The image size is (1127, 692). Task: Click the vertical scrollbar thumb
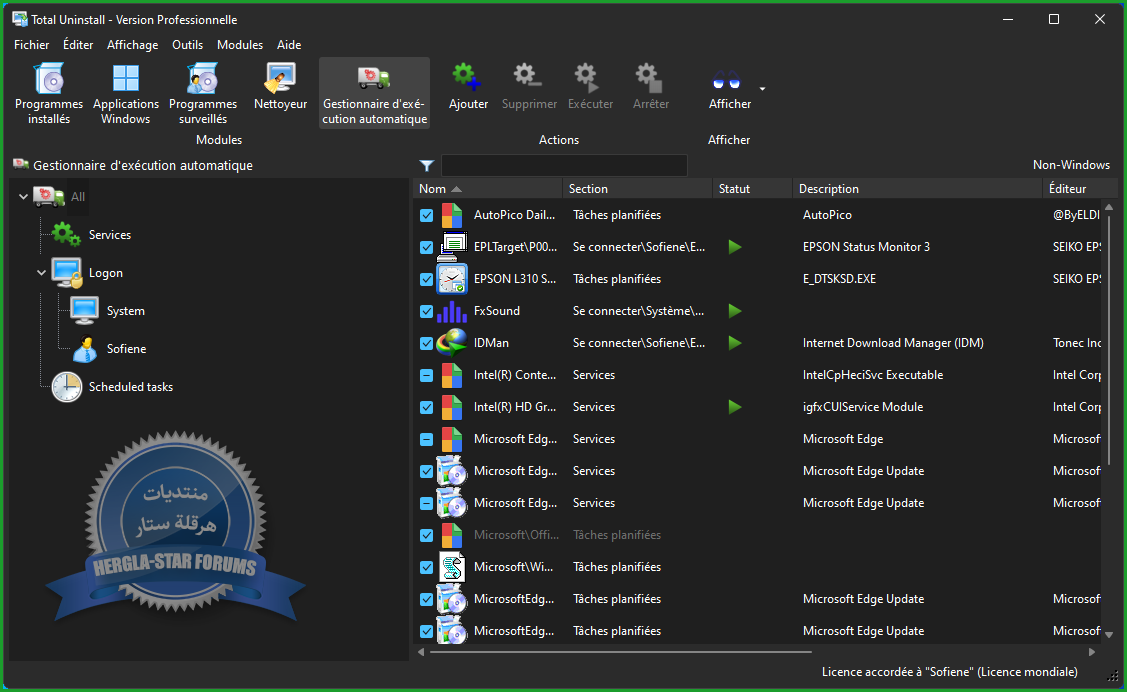click(1109, 338)
